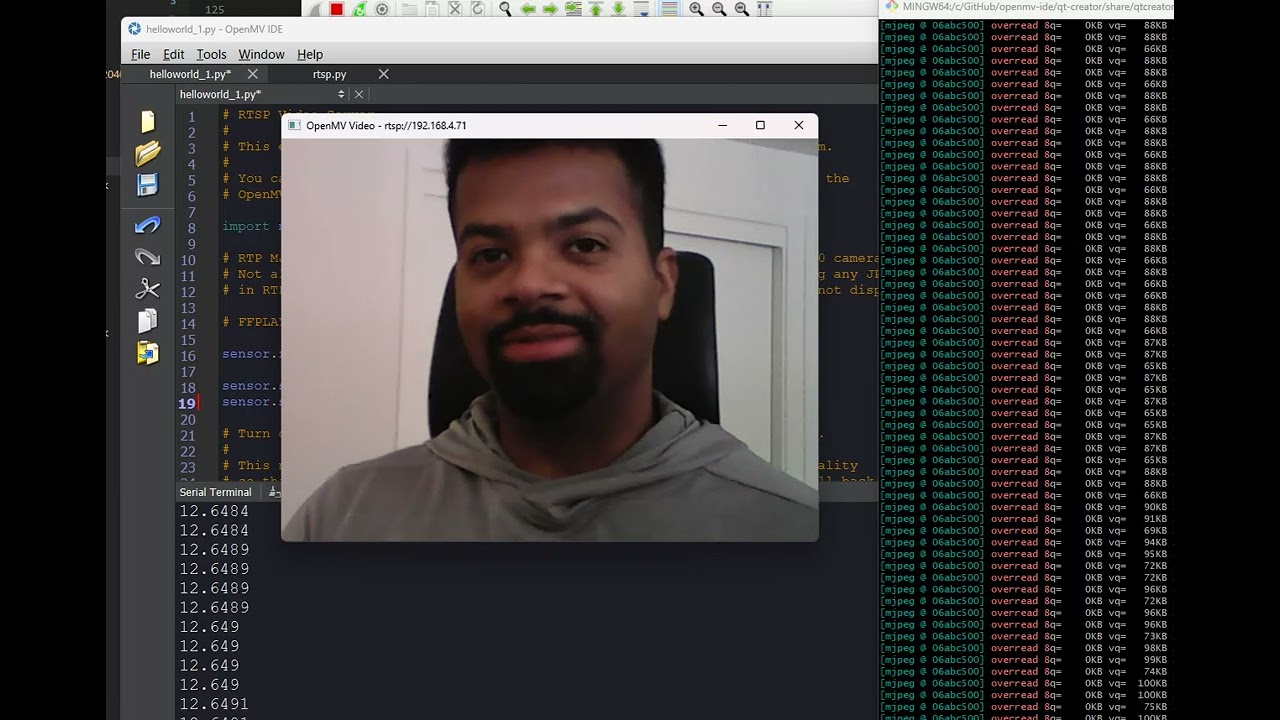Viewport: 1280px width, 720px height.
Task: Click the green right arrow icon
Action: [550, 9]
